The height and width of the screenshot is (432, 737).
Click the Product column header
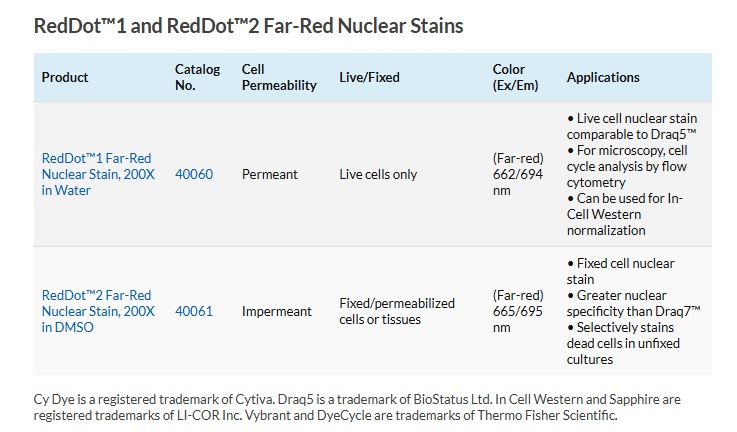(x=65, y=77)
